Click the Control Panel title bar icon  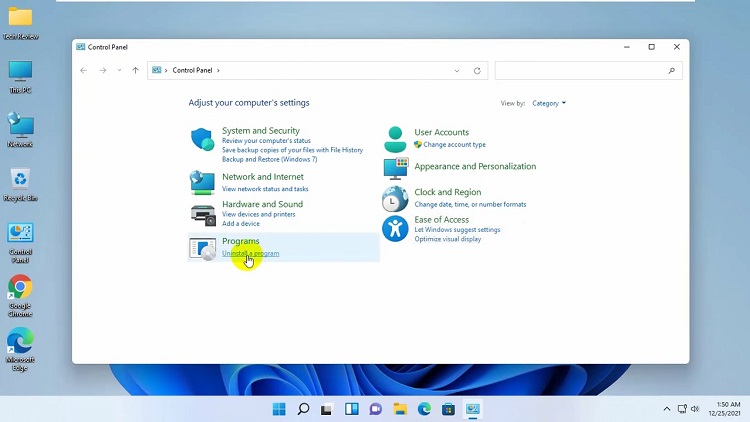click(x=80, y=47)
